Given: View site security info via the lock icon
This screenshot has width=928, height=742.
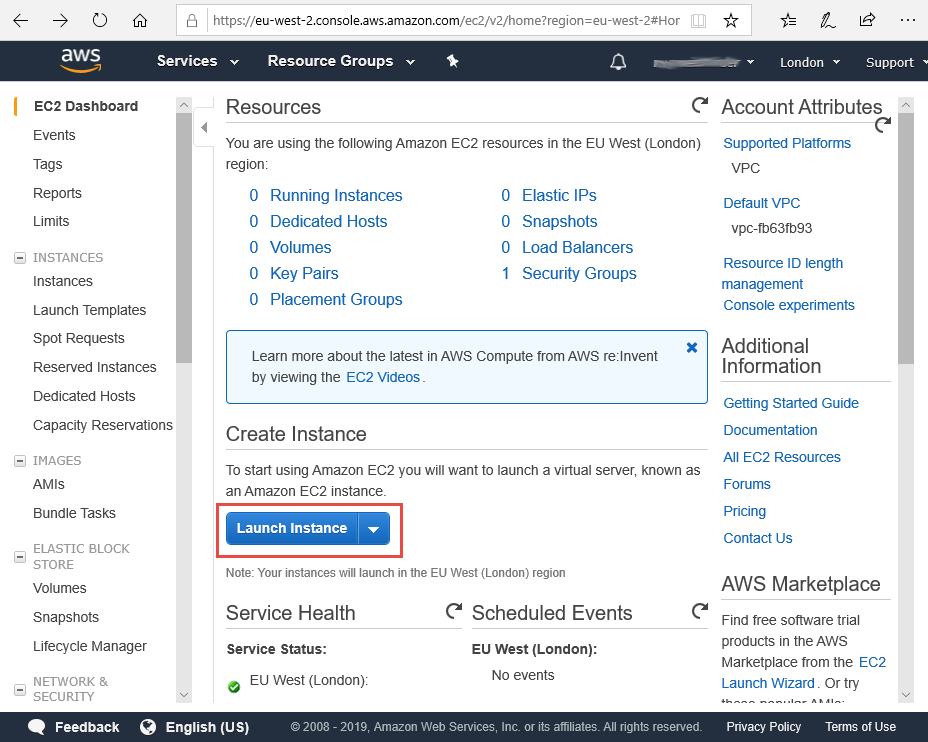Looking at the screenshot, I should coord(192,21).
